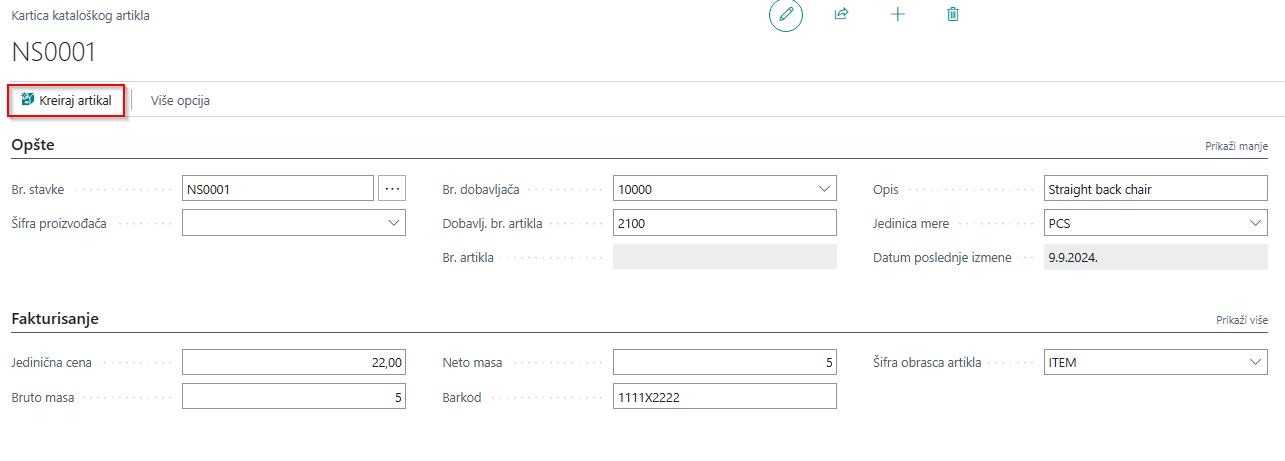The image size is (1285, 461).
Task: Click the share icon
Action: point(841,15)
